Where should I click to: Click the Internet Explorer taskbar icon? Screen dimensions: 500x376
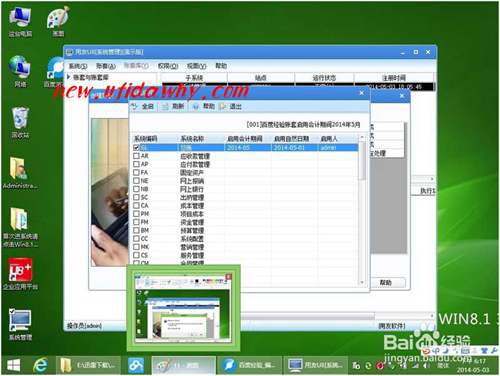pos(40,365)
